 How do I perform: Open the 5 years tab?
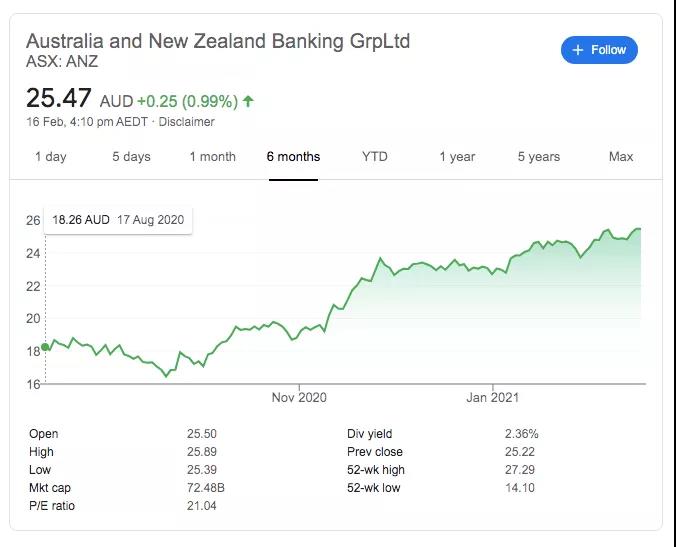pos(538,156)
